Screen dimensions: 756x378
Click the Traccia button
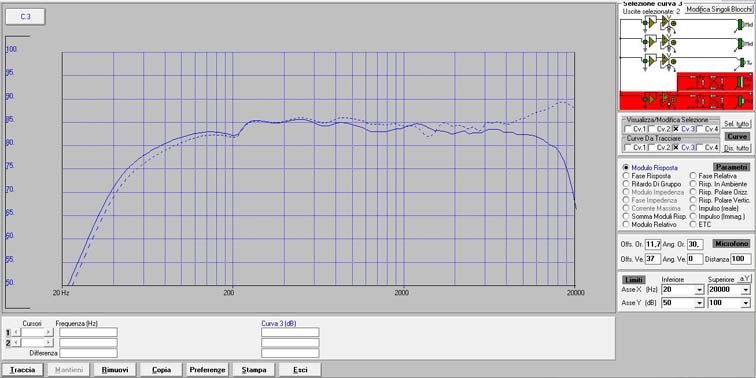click(x=23, y=370)
